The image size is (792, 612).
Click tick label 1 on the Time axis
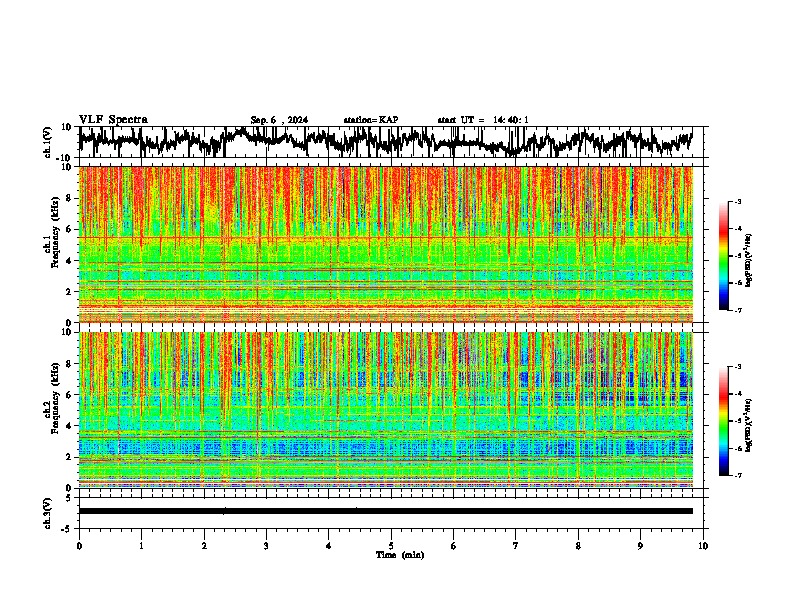(141, 546)
